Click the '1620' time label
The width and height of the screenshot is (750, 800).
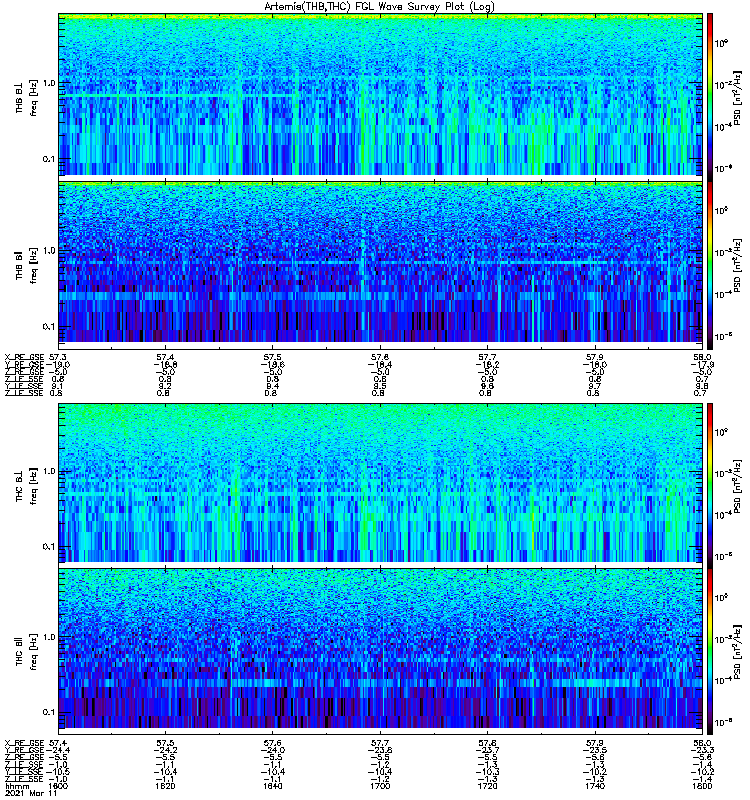tap(165, 786)
